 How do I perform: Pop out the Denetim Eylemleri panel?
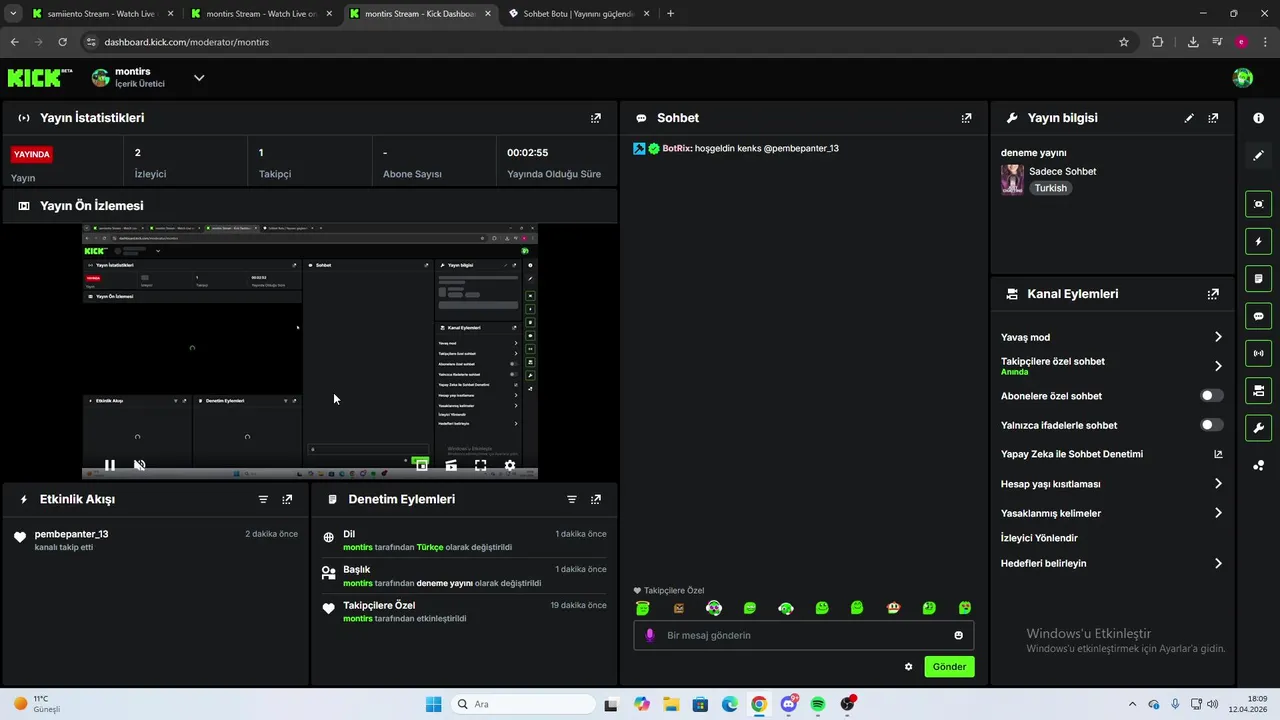(x=596, y=499)
